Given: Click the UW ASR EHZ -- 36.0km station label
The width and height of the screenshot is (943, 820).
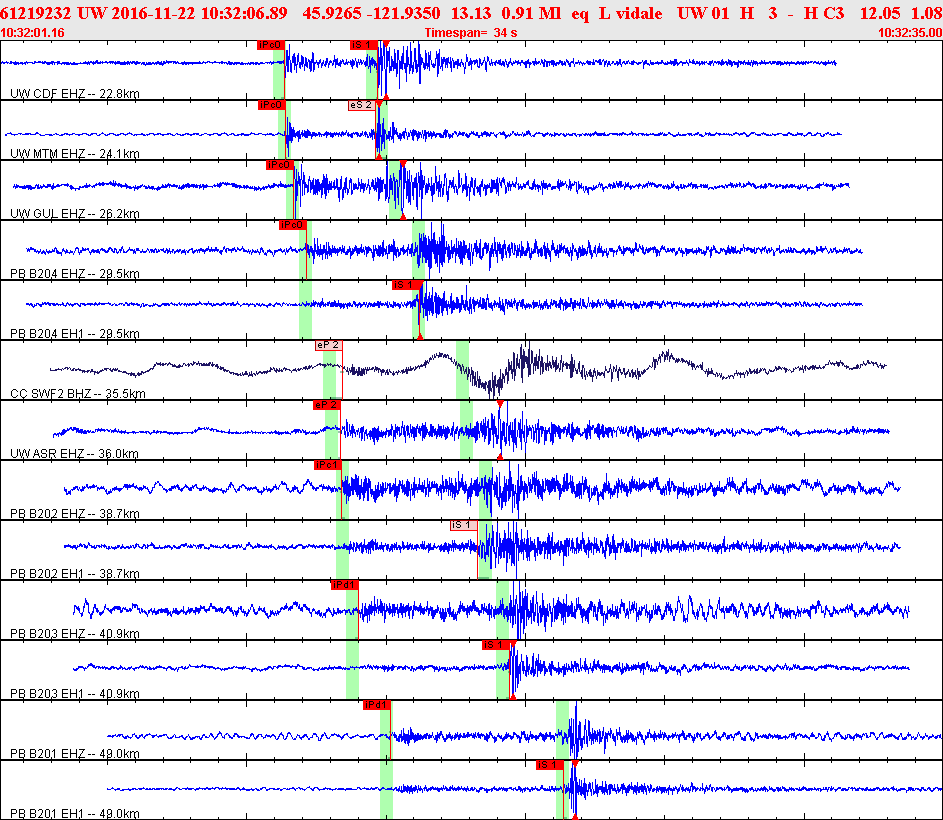Looking at the screenshot, I should 74,454.
